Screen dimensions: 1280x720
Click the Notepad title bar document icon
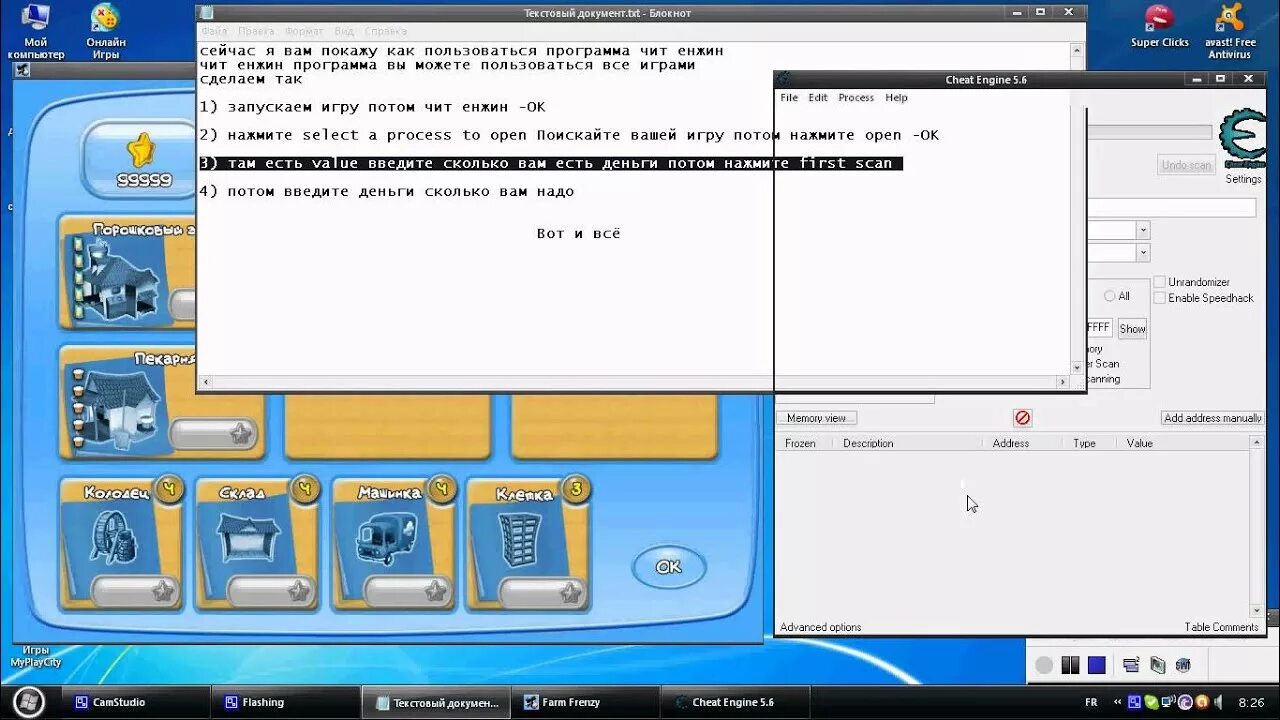207,13
